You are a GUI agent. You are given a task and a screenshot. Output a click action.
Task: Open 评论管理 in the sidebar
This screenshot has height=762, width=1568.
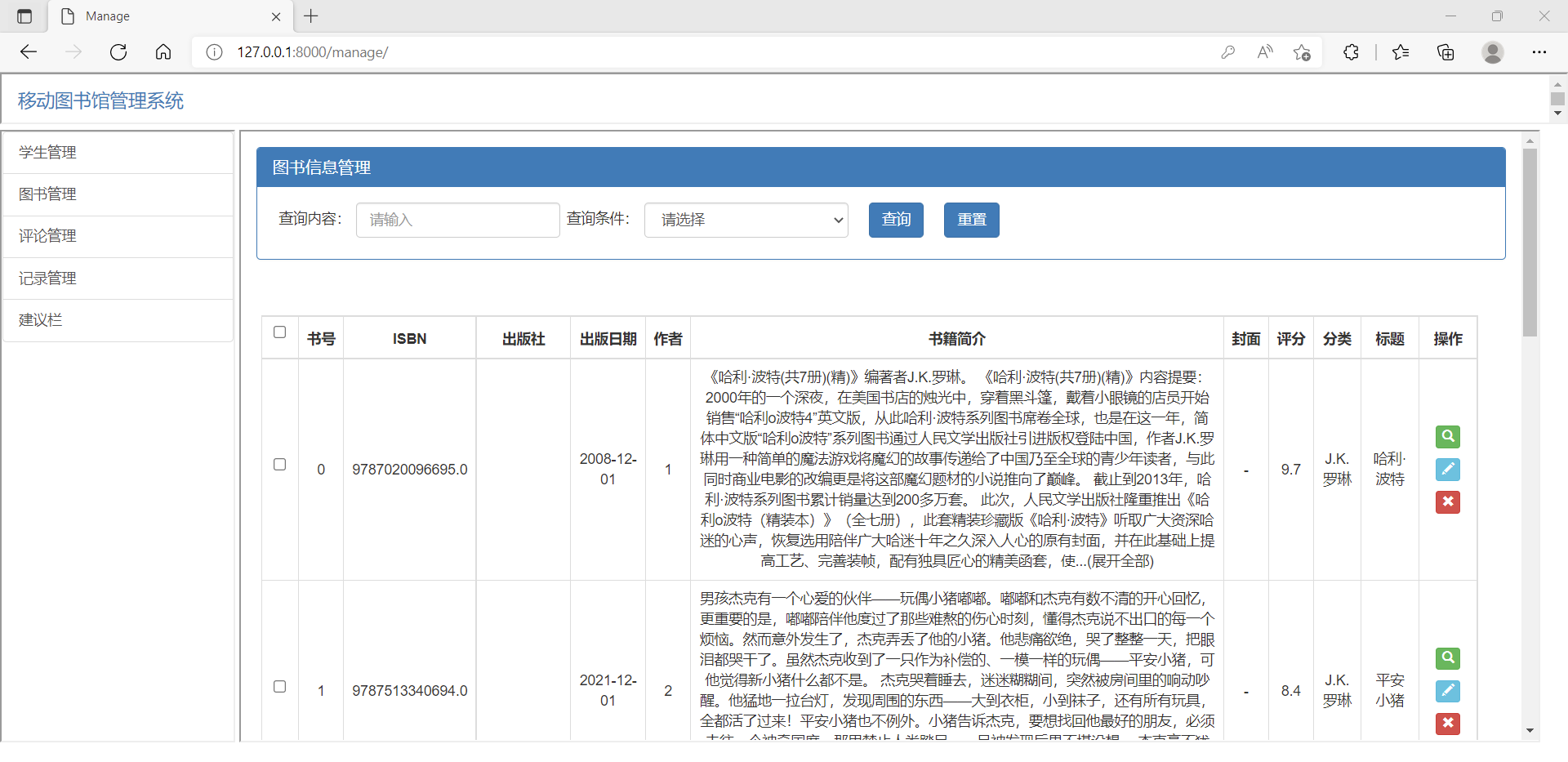pyautogui.click(x=118, y=236)
